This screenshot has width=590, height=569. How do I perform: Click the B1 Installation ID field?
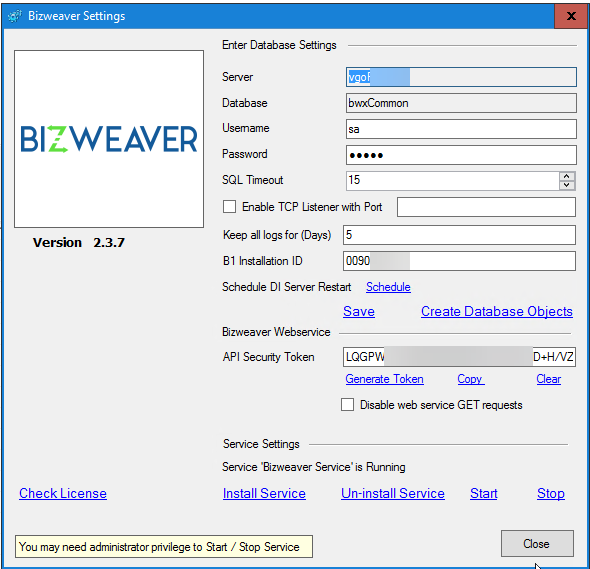pyautogui.click(x=459, y=261)
